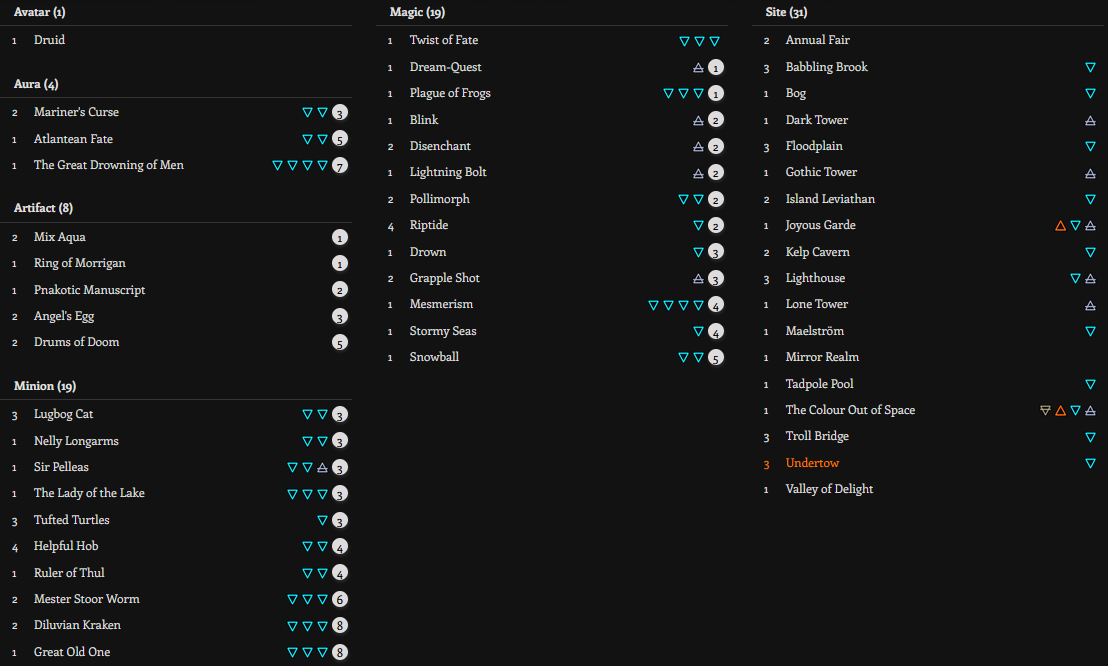The height and width of the screenshot is (666, 1108).
Task: Click the mana cost 8 badge of Great Old One
Action: click(340, 653)
